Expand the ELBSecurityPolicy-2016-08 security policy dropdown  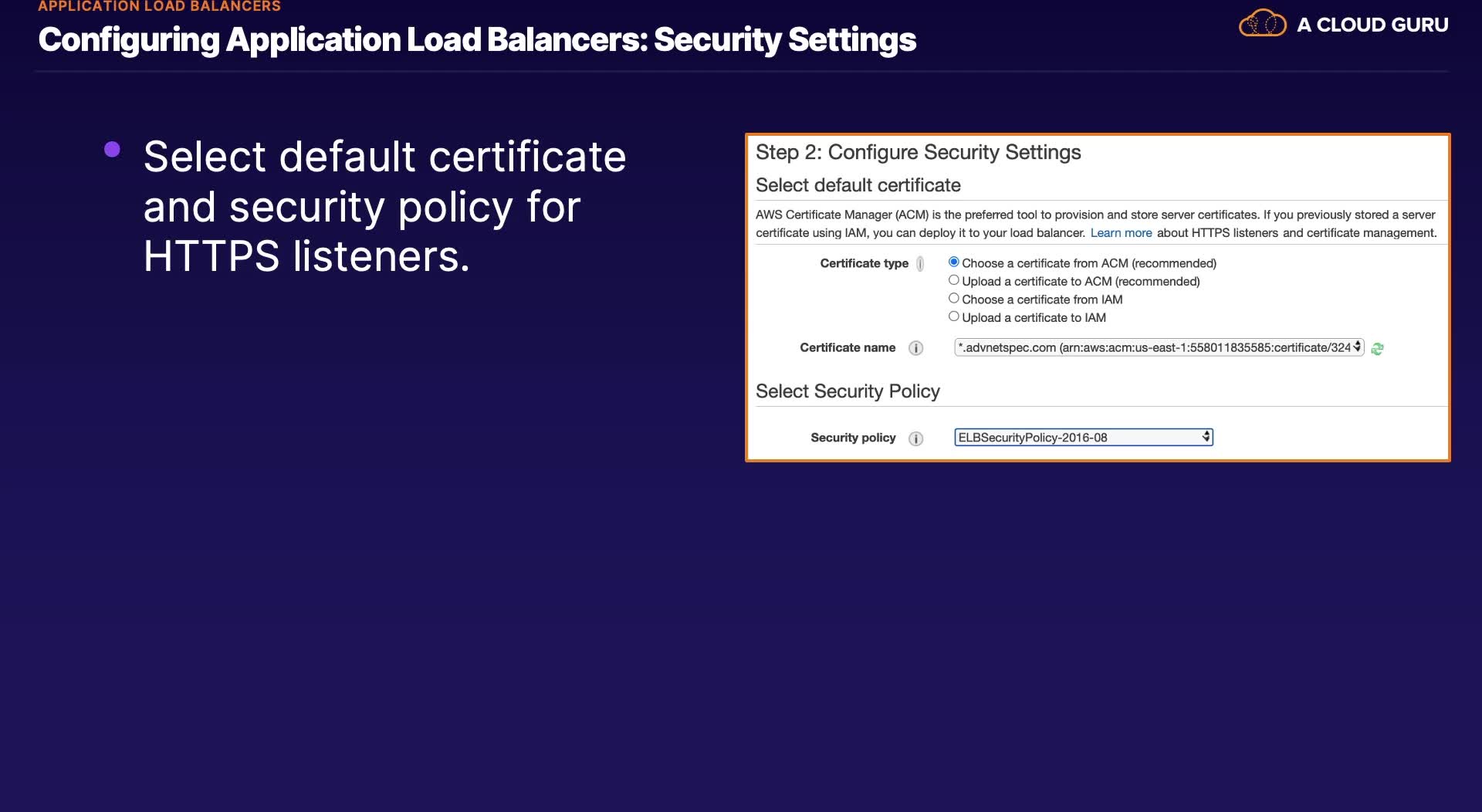(x=1083, y=438)
